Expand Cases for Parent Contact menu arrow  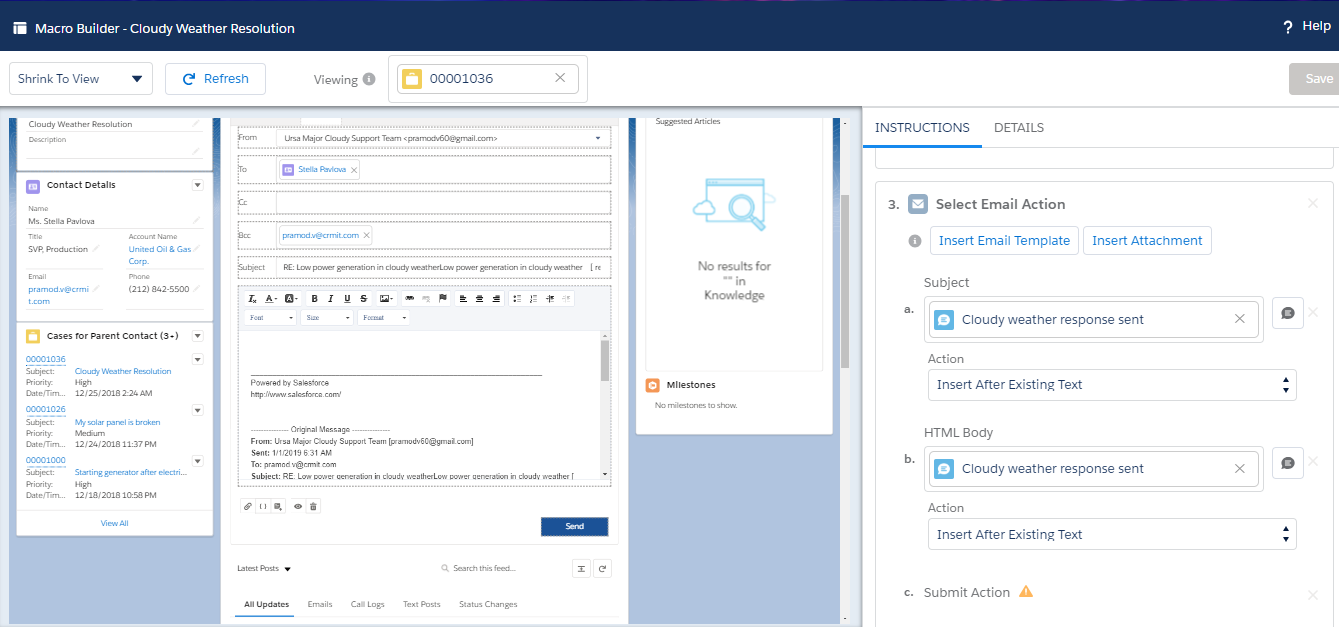click(x=197, y=336)
